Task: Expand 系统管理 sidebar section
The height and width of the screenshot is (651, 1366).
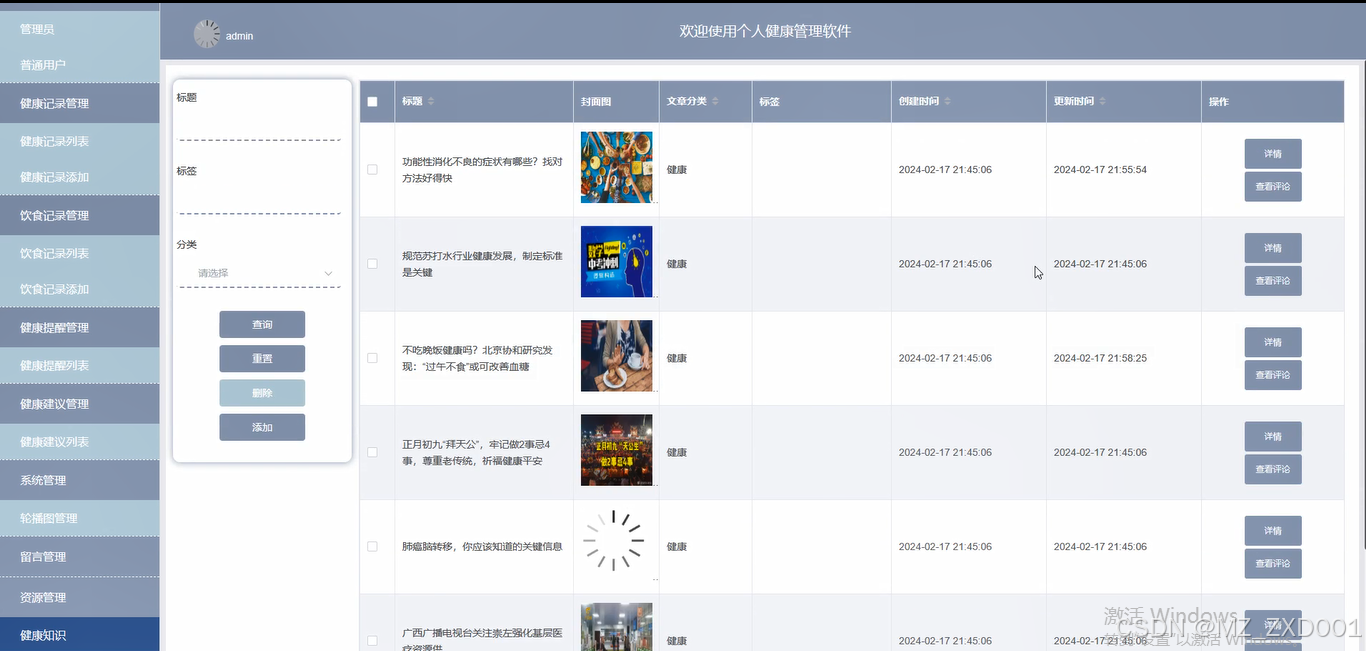Action: [x=80, y=480]
